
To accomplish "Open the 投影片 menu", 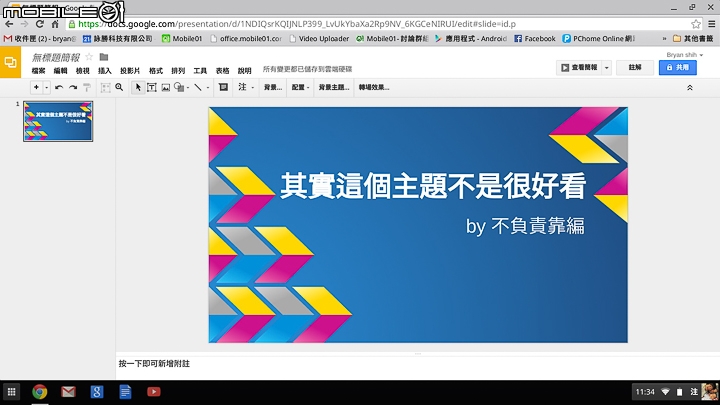I will click(130, 71).
